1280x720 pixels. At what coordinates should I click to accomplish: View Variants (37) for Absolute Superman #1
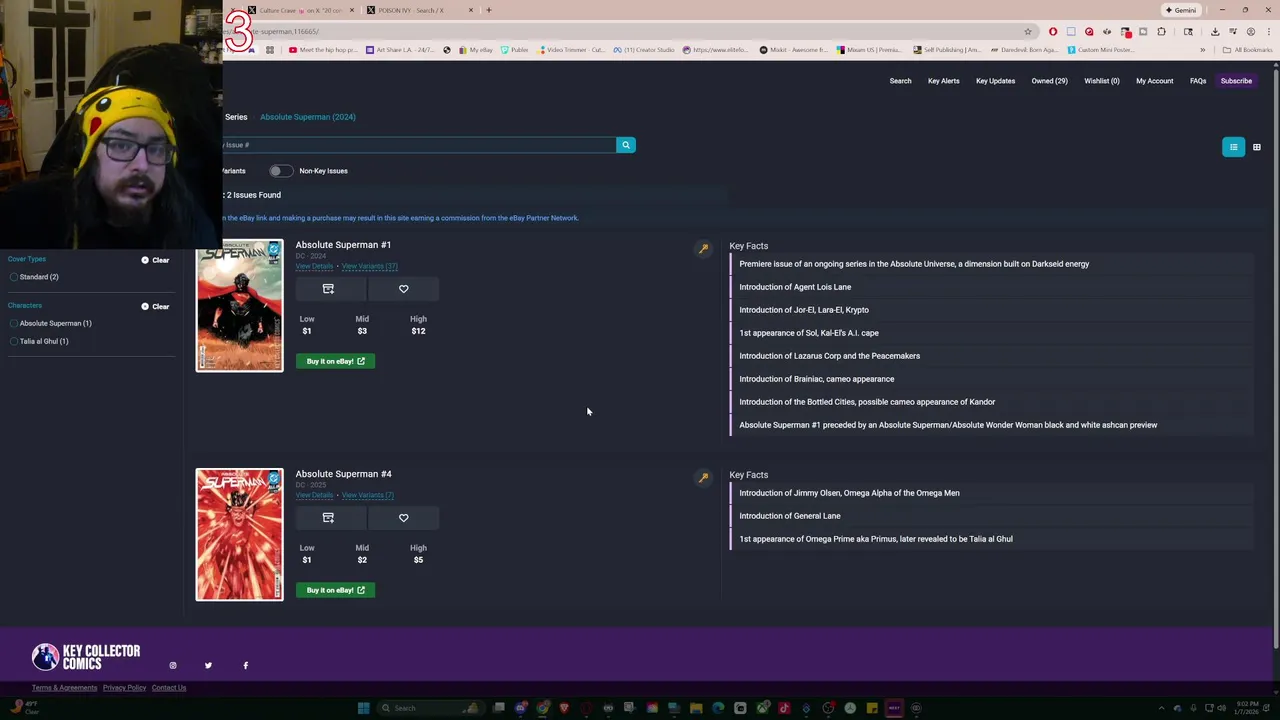[x=369, y=266]
